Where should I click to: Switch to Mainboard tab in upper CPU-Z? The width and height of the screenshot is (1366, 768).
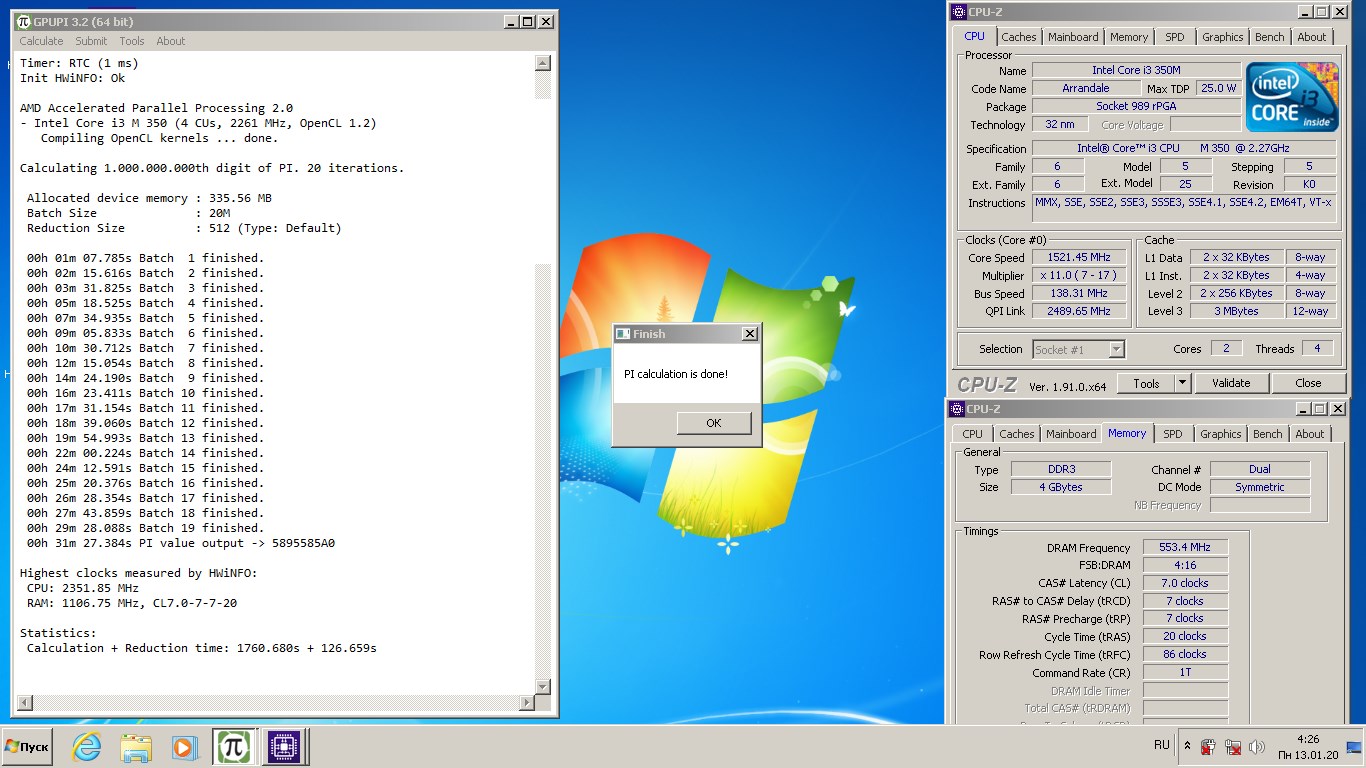(1073, 37)
